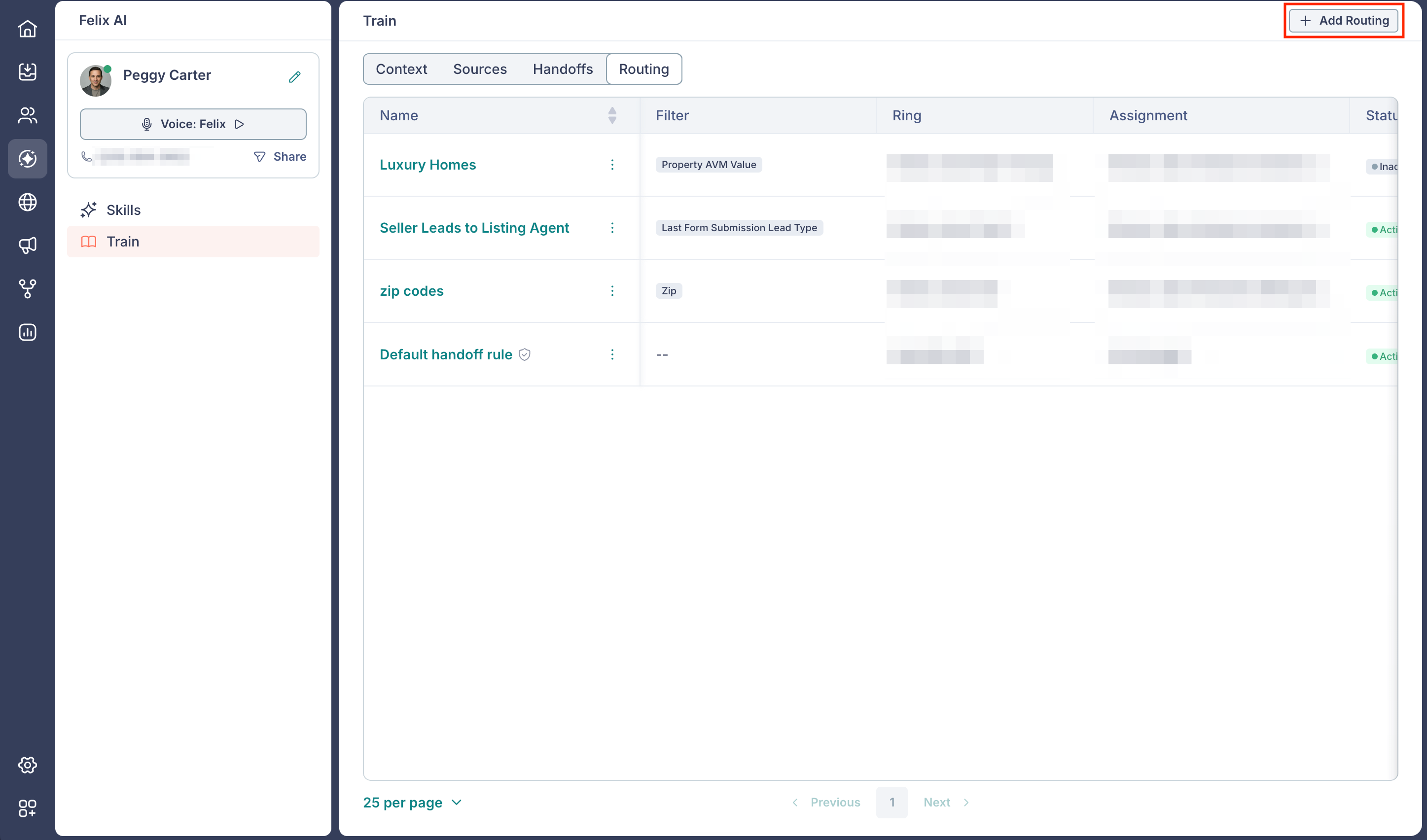Switch to the Sources tab
The image size is (1427, 840).
[x=480, y=69]
